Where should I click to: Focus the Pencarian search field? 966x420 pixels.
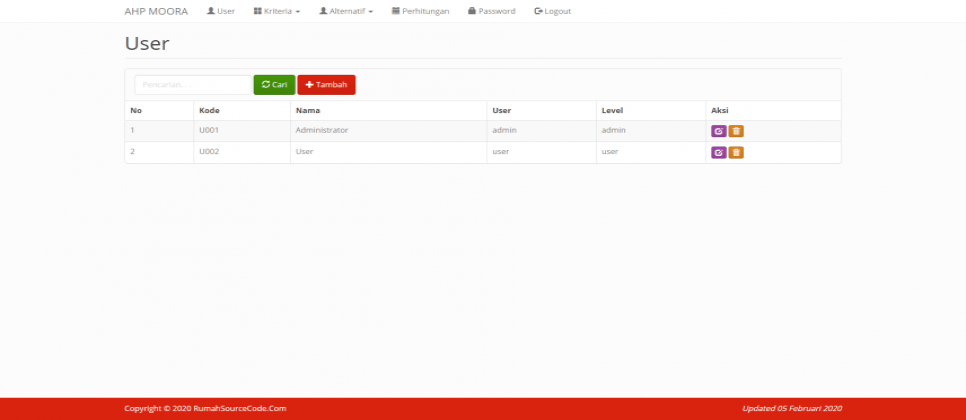193,85
